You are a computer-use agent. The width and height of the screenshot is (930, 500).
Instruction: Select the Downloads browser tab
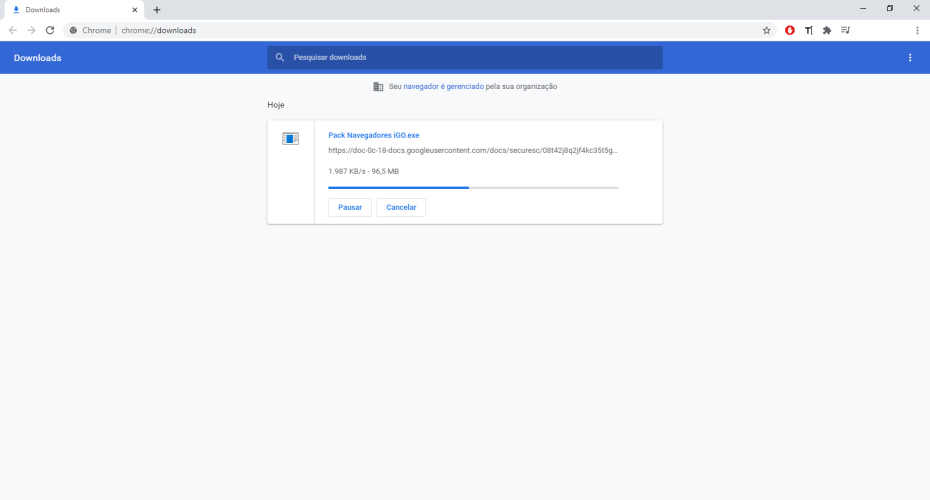pyautogui.click(x=70, y=9)
